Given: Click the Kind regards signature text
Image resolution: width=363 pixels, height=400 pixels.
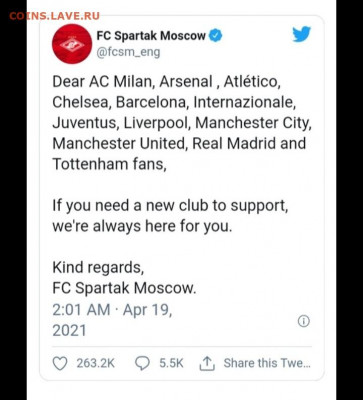Looking at the screenshot, I should click(x=98, y=268).
